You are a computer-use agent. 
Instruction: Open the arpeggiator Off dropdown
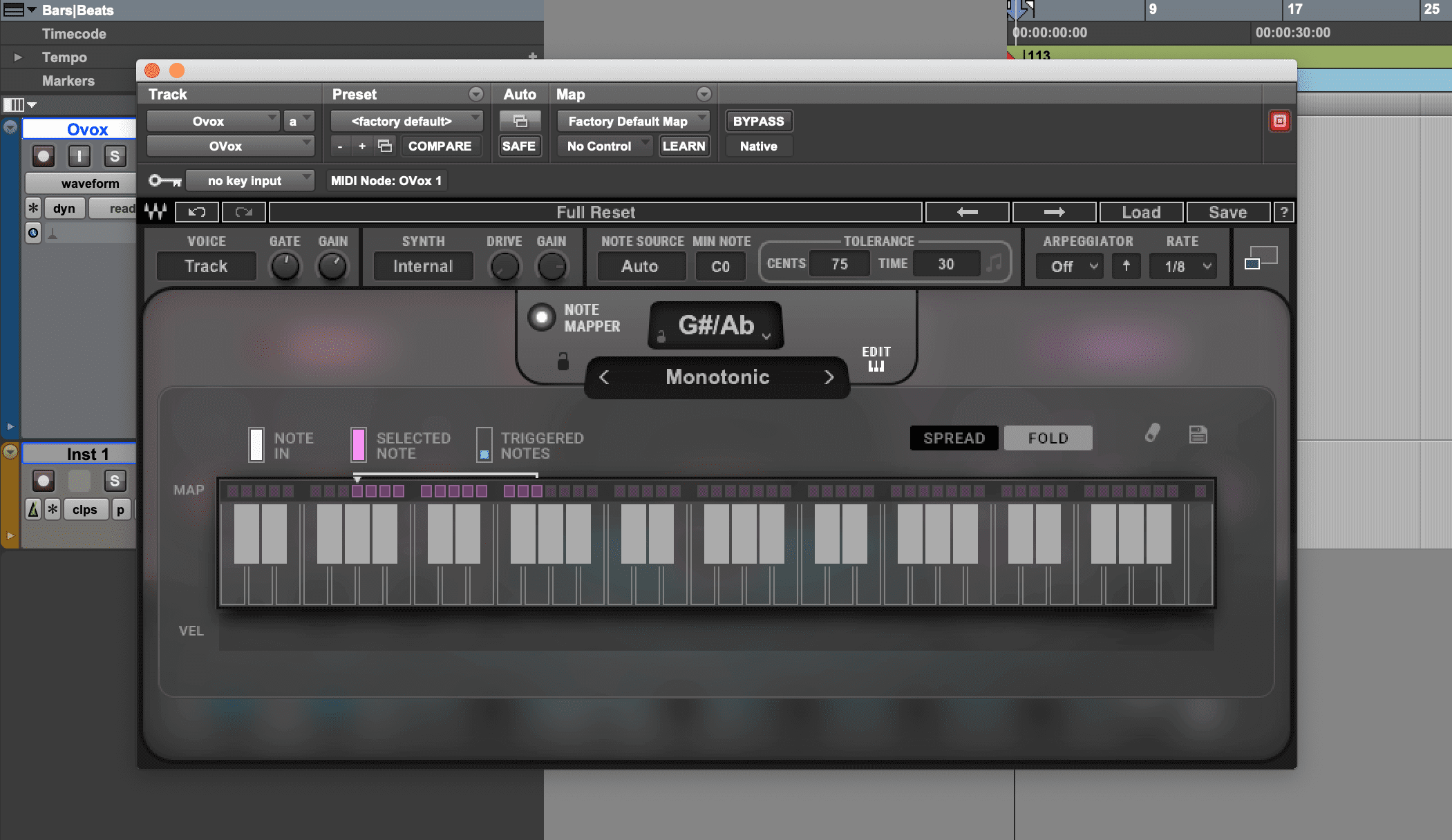point(1069,266)
